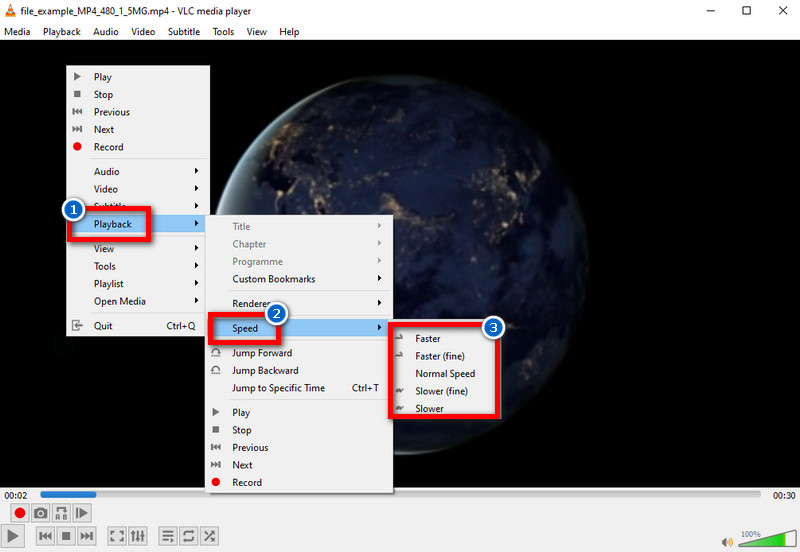This screenshot has width=800, height=552.
Task: Click Previous in the first context menu
Action: pos(138,112)
